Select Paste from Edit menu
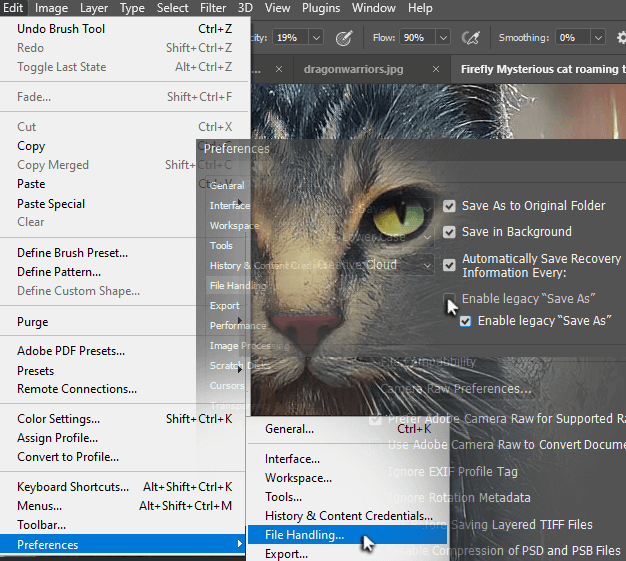Screen dimensions: 626x561 pos(125,184)
